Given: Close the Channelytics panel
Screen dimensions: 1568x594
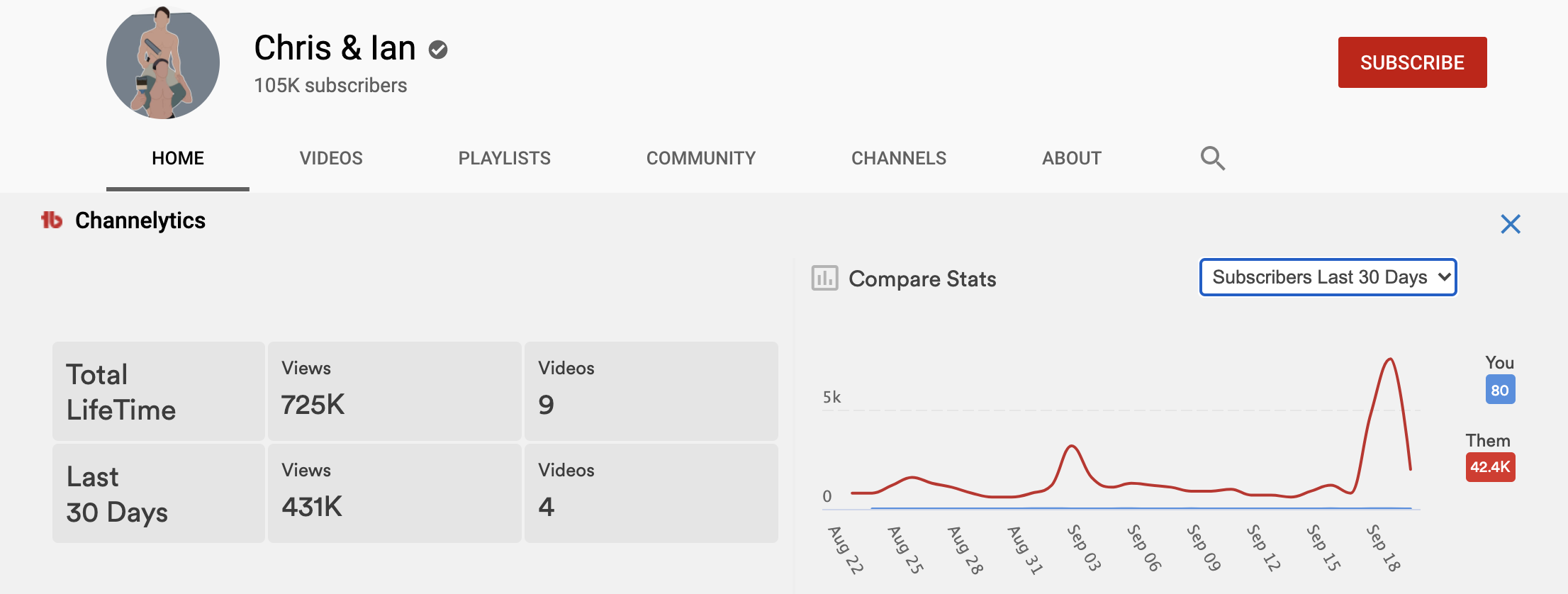Looking at the screenshot, I should tap(1510, 224).
